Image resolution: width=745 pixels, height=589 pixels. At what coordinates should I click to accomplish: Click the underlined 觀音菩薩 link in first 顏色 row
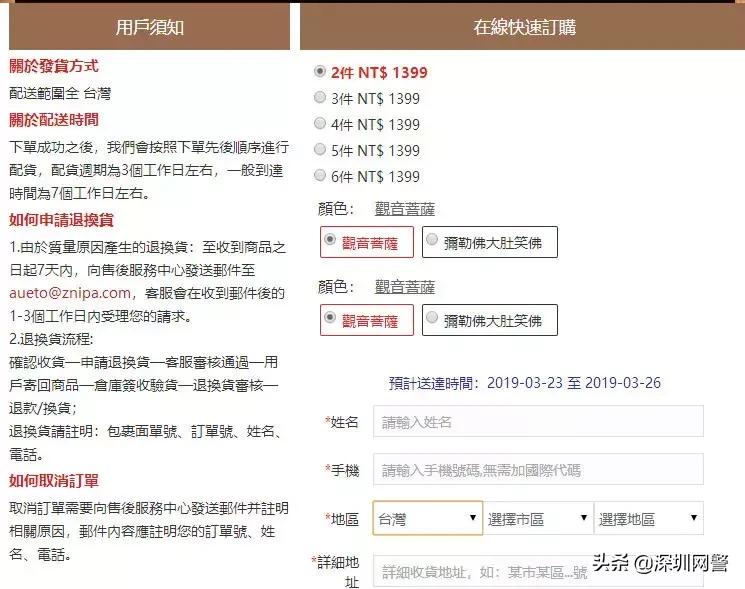(405, 209)
